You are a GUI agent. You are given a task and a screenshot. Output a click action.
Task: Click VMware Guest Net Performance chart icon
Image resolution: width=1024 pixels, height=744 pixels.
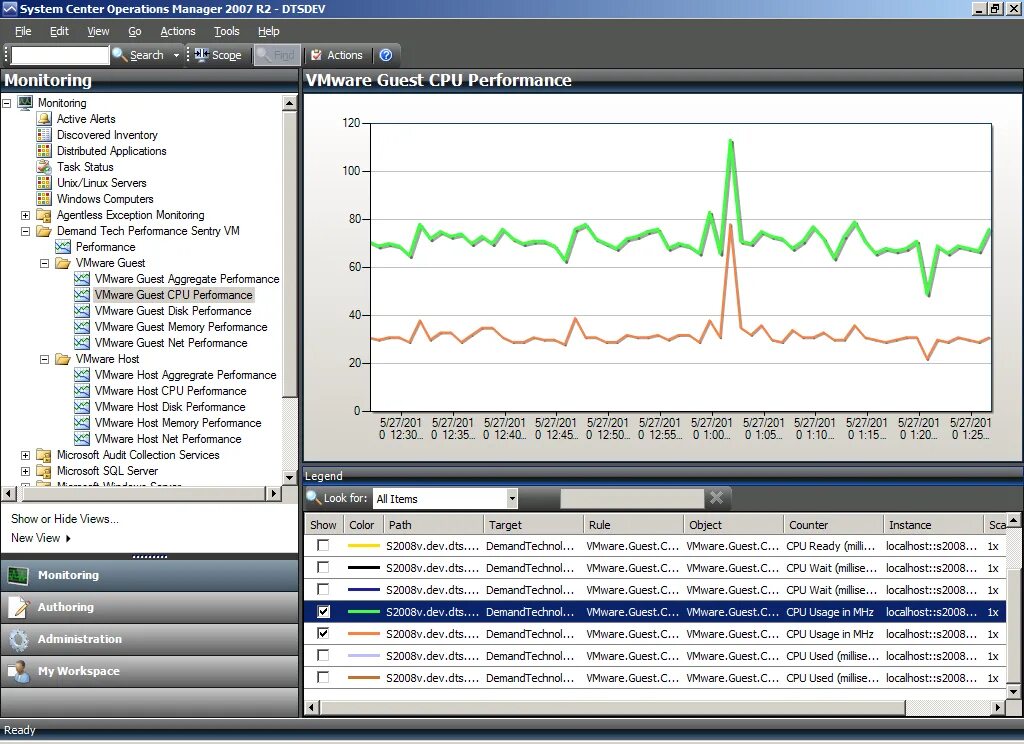click(x=82, y=343)
